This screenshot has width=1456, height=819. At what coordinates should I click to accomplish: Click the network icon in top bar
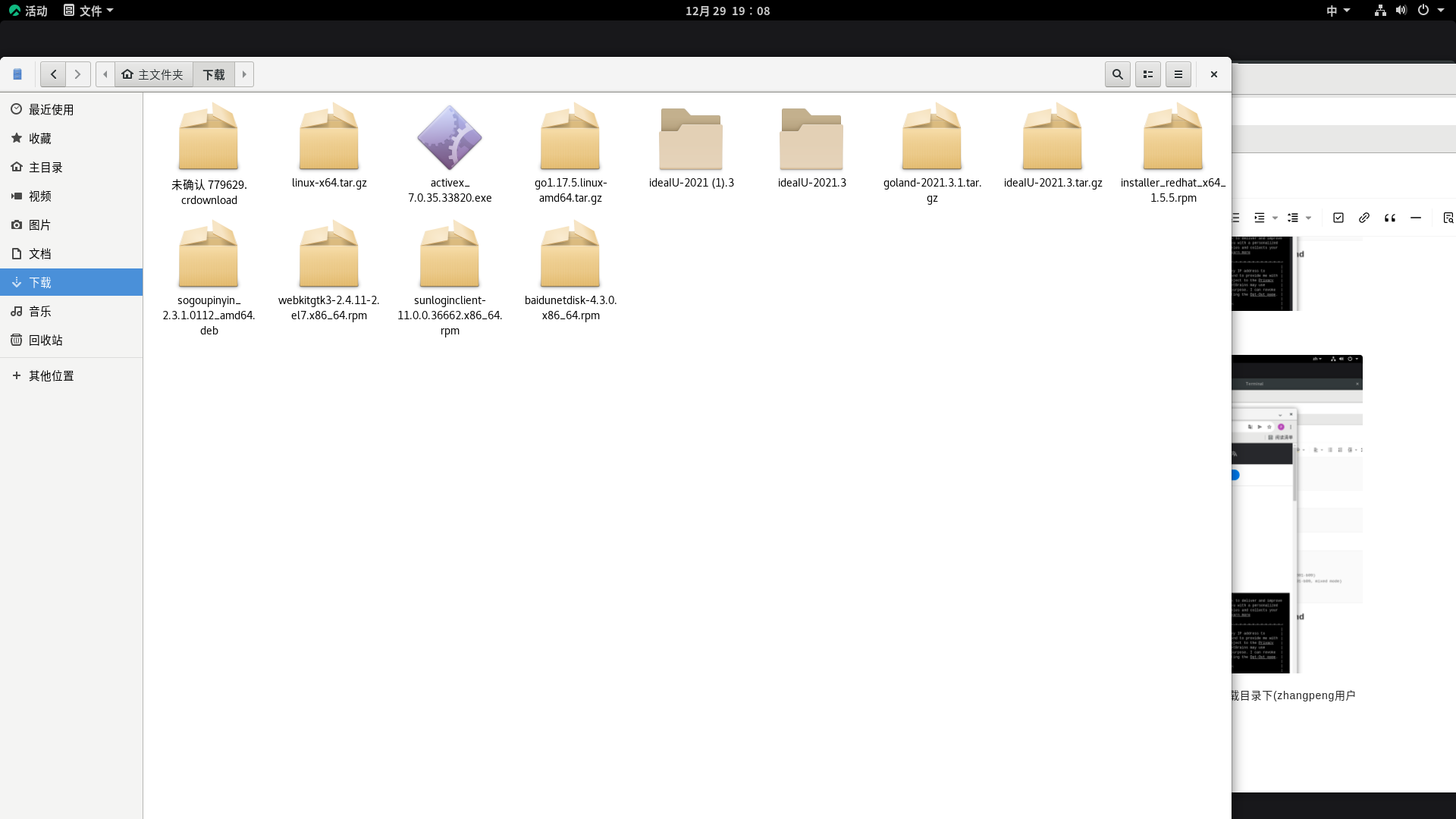point(1380,11)
